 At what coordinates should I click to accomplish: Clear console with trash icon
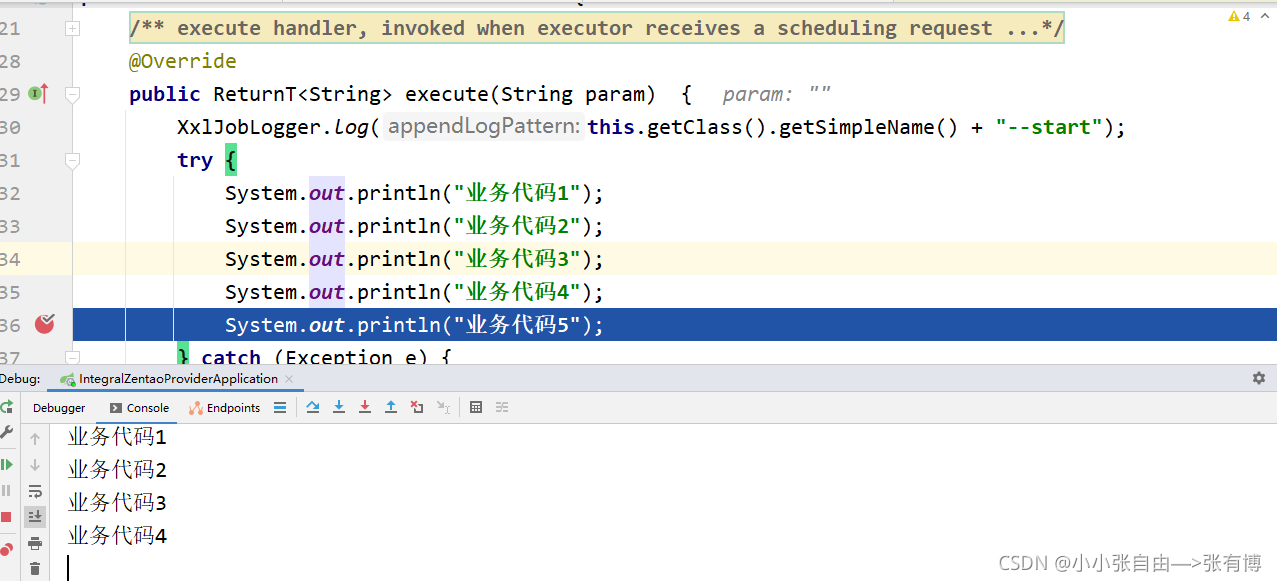tap(35, 569)
